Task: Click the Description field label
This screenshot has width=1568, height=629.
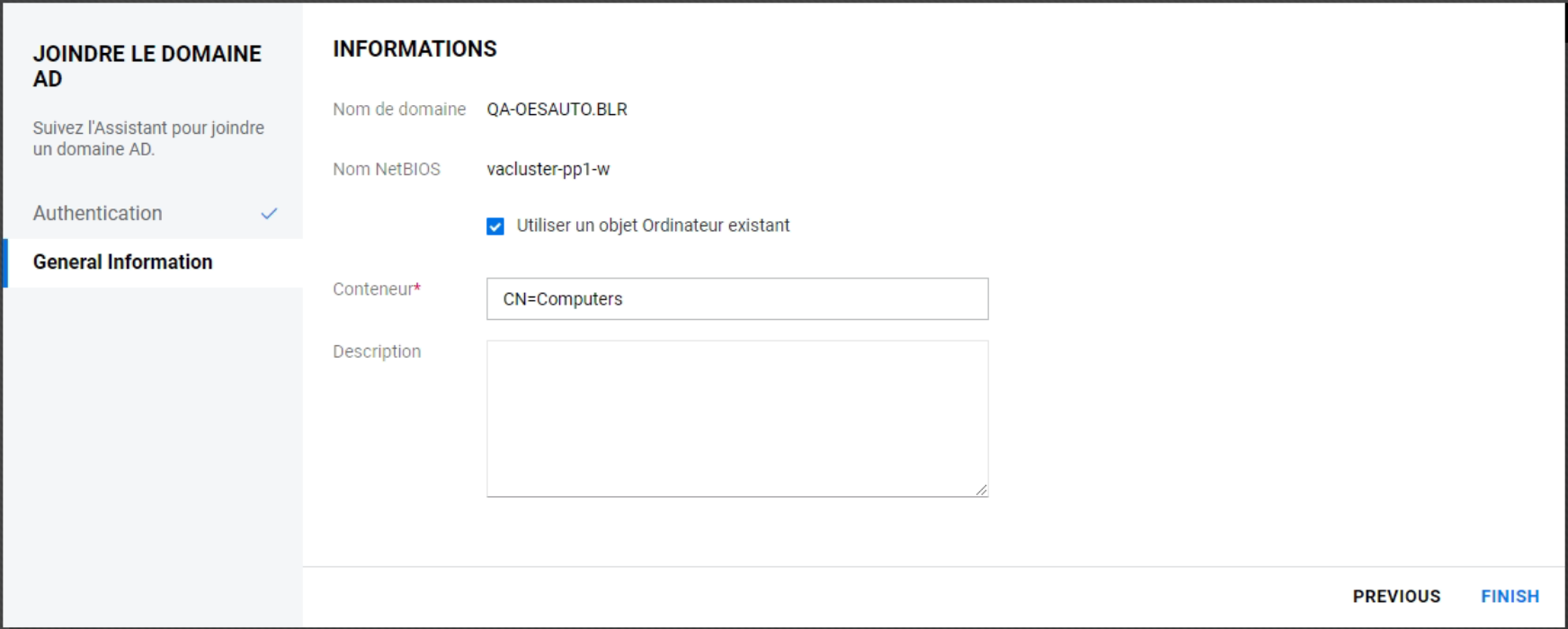Action: (377, 352)
